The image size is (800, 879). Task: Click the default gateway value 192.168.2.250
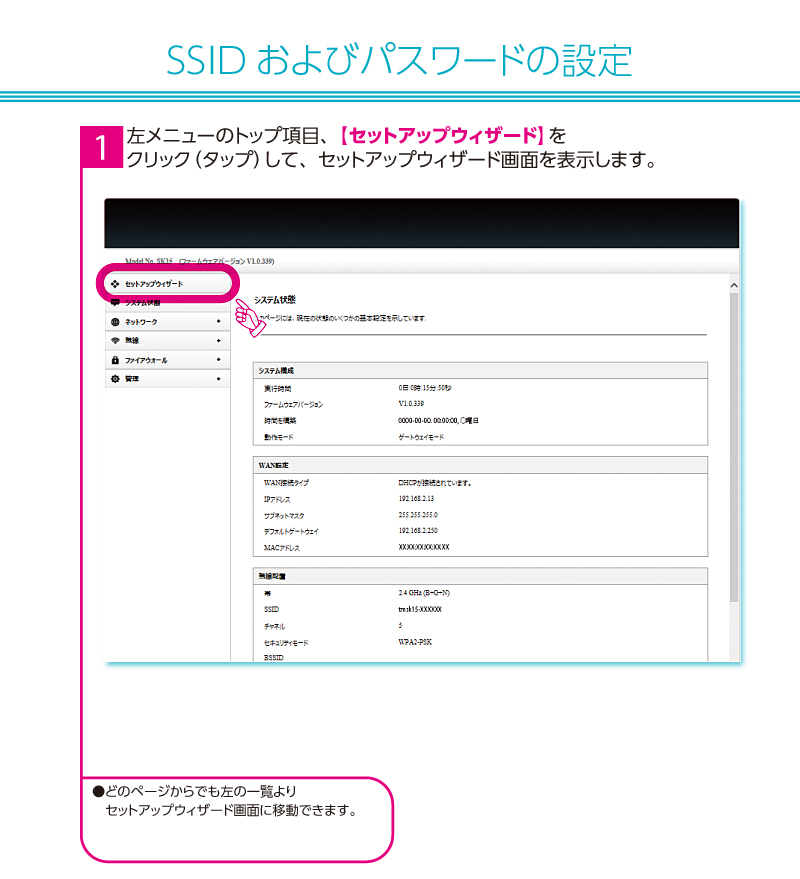pyautogui.click(x=419, y=531)
